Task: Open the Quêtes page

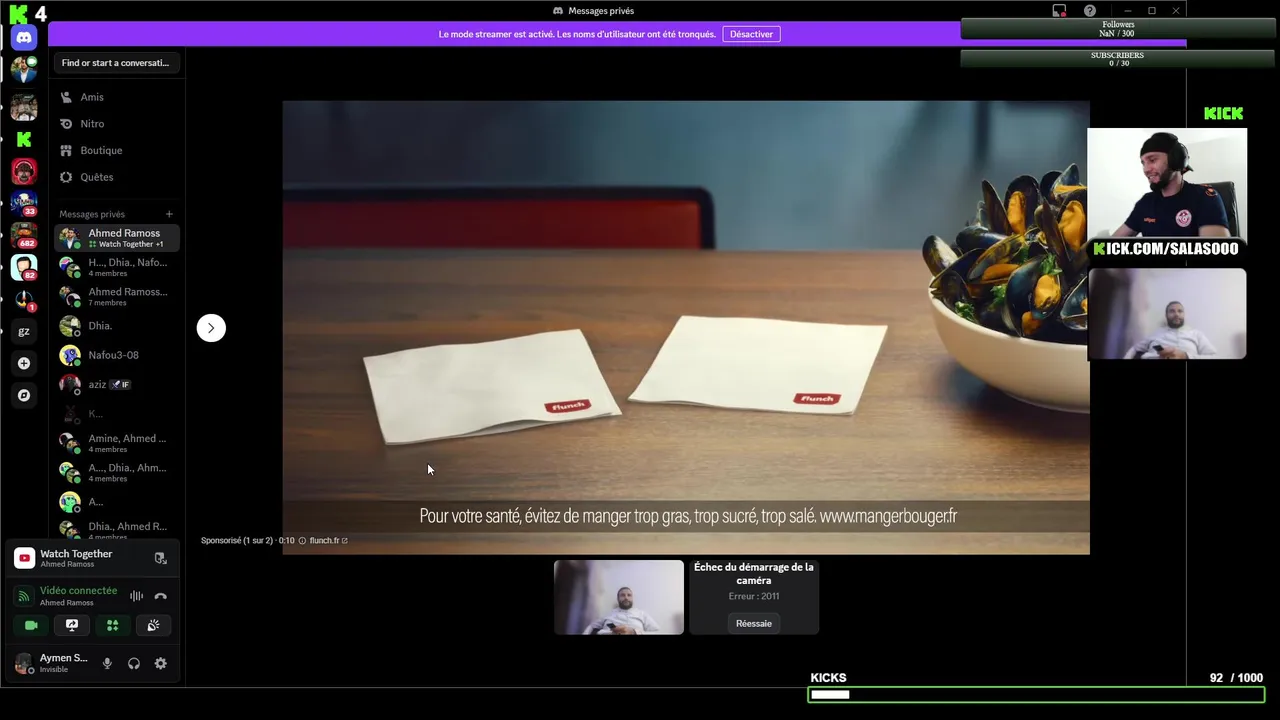Action: (x=117, y=177)
